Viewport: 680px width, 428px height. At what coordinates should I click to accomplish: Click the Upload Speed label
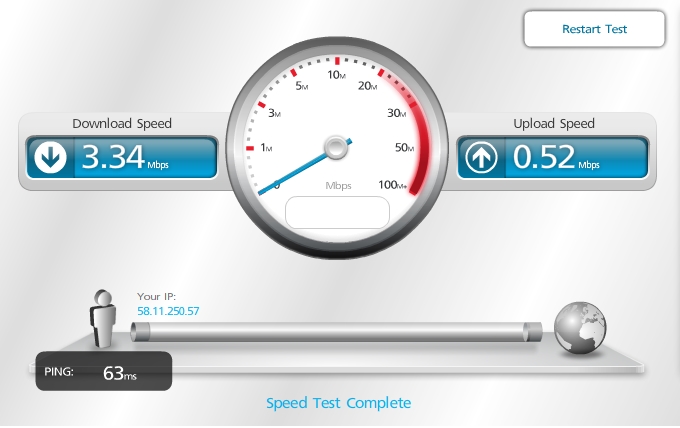pos(554,124)
